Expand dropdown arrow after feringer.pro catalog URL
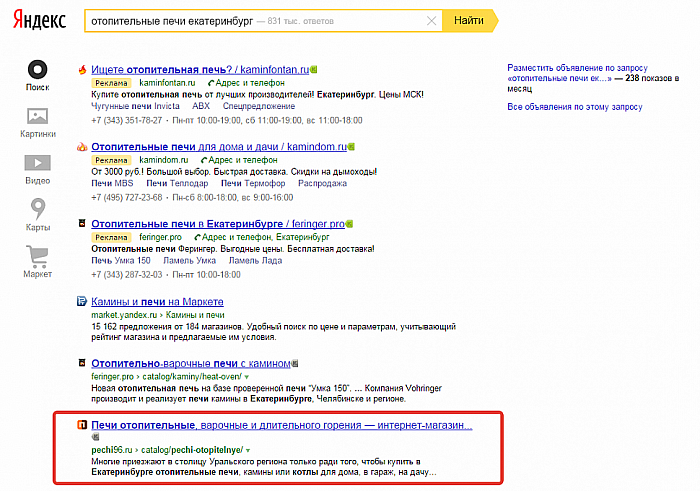 pyautogui.click(x=246, y=377)
